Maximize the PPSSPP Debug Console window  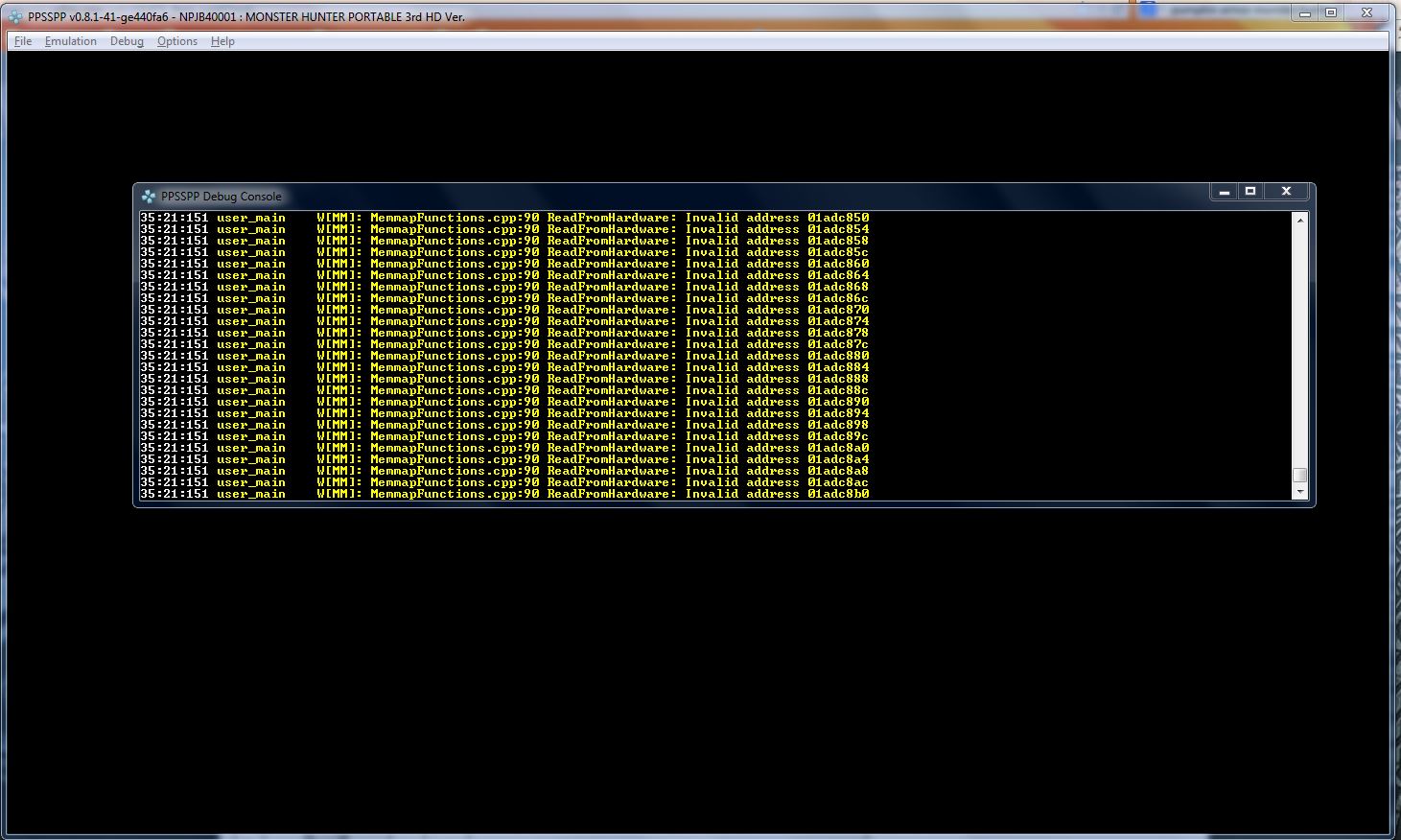[1250, 192]
